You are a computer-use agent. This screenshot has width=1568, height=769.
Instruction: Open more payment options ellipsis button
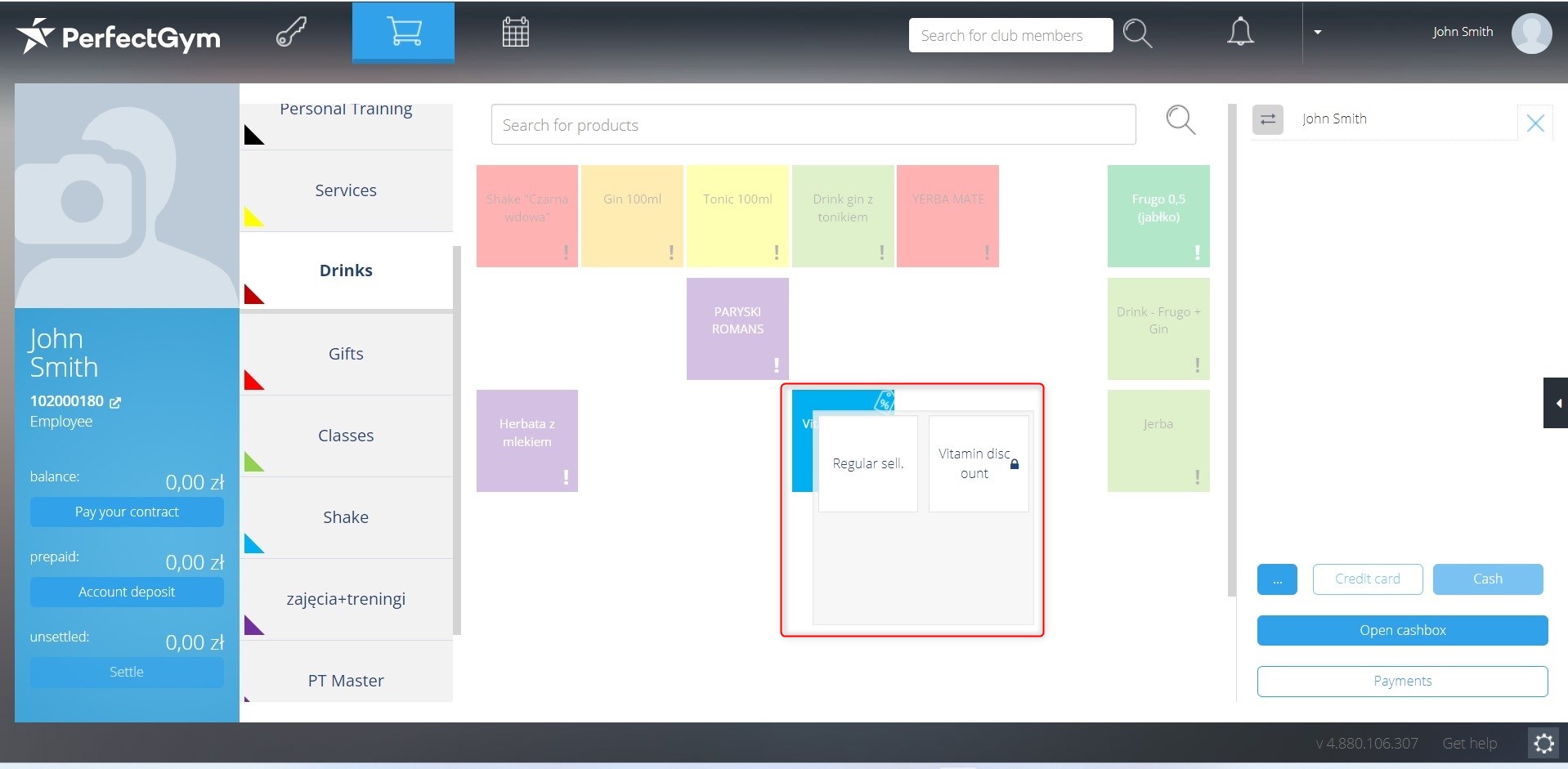(x=1276, y=579)
